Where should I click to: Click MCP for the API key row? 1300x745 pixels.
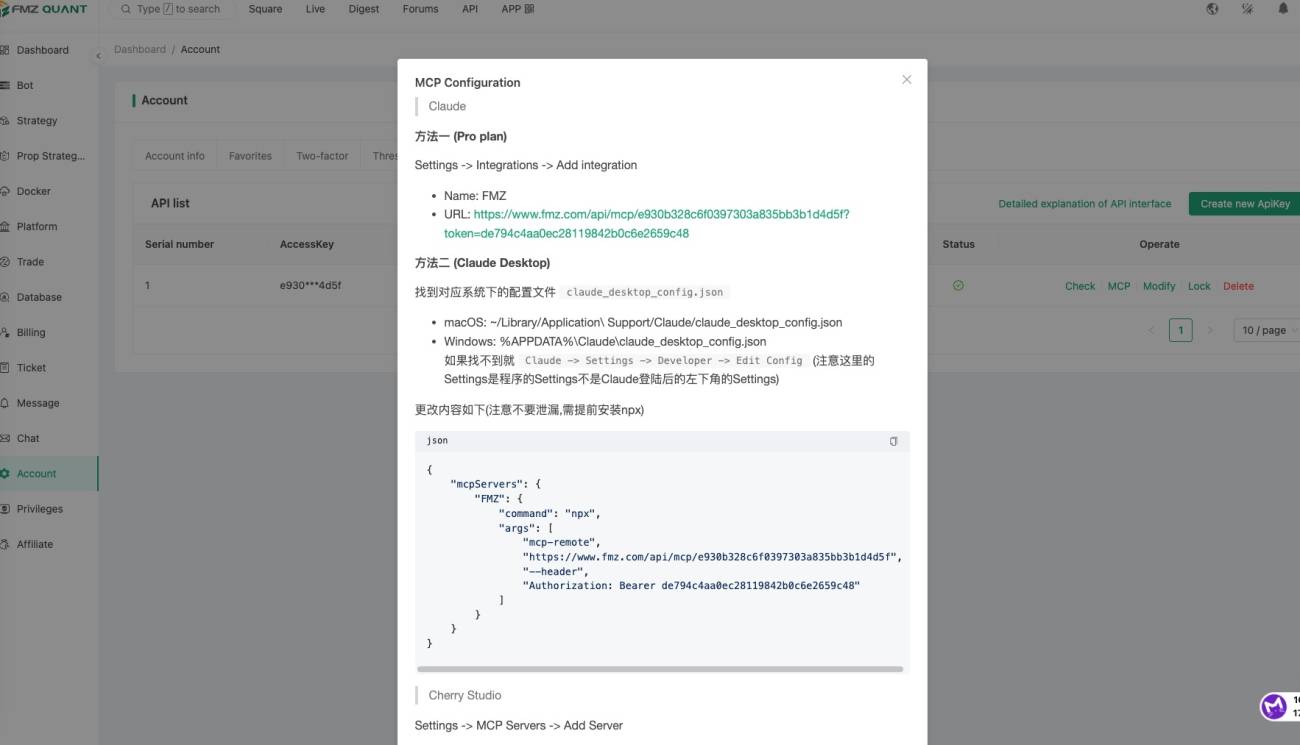coord(1119,286)
